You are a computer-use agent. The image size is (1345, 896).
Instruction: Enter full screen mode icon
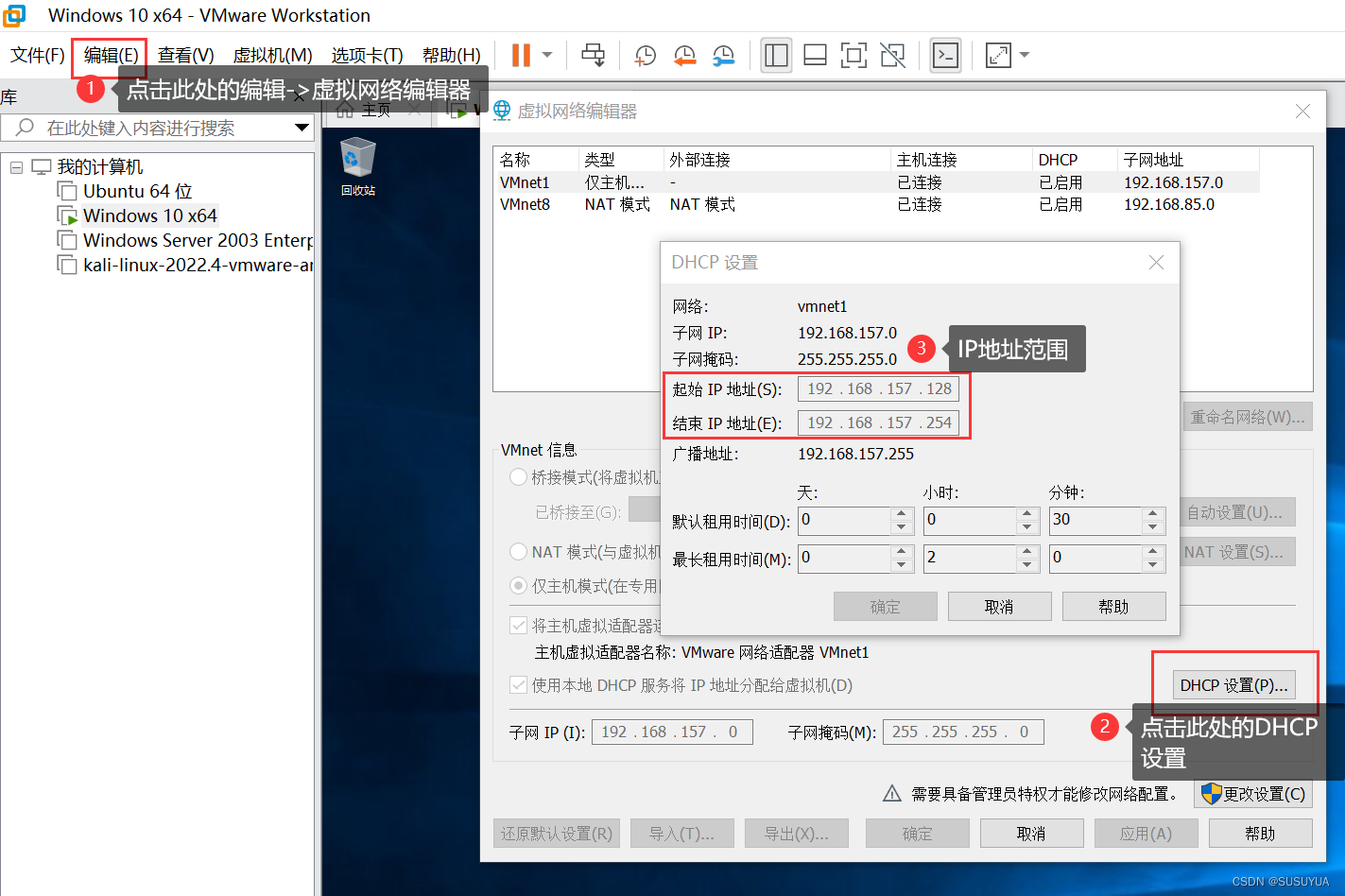click(854, 55)
